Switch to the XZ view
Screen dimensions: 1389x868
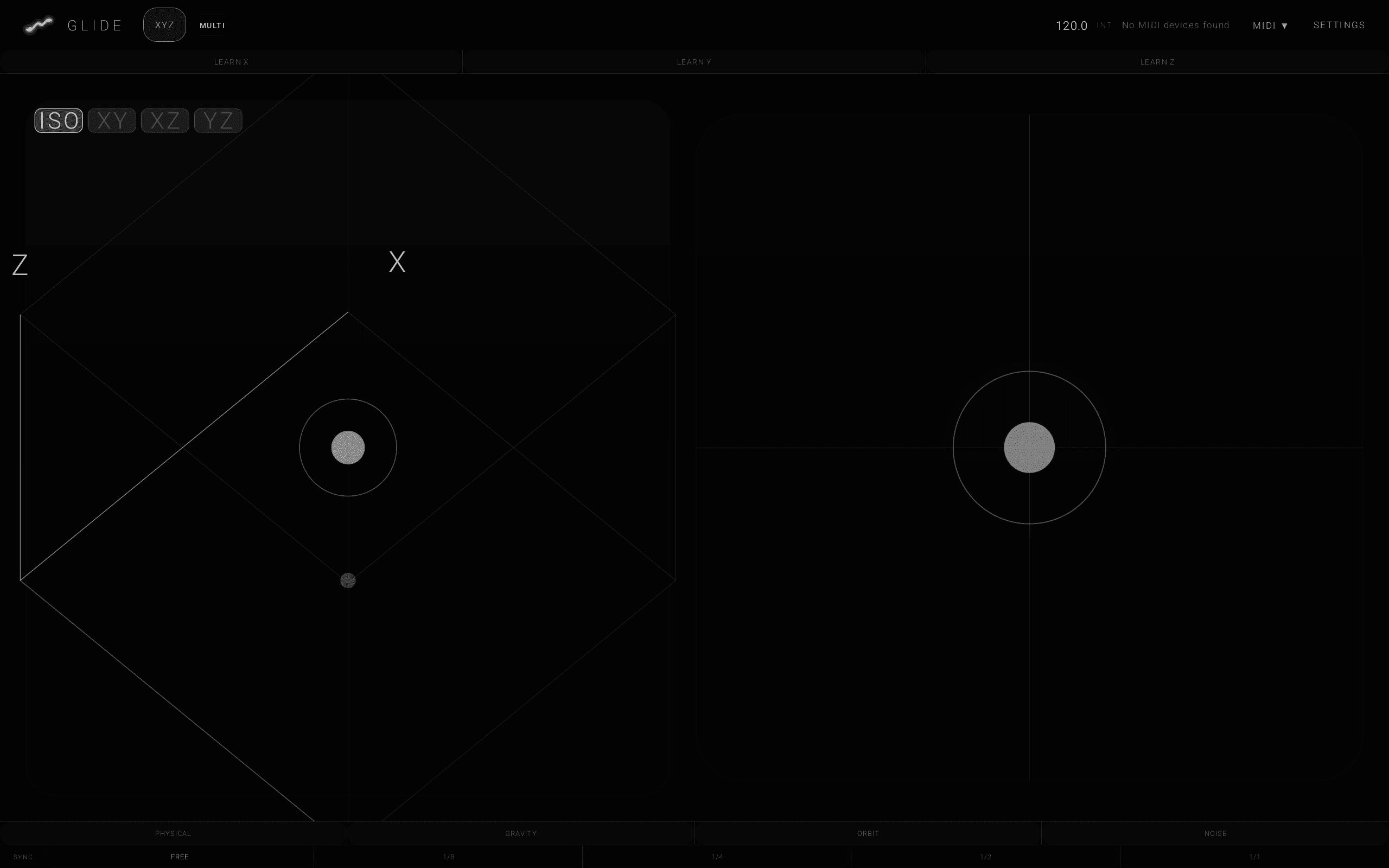165,120
